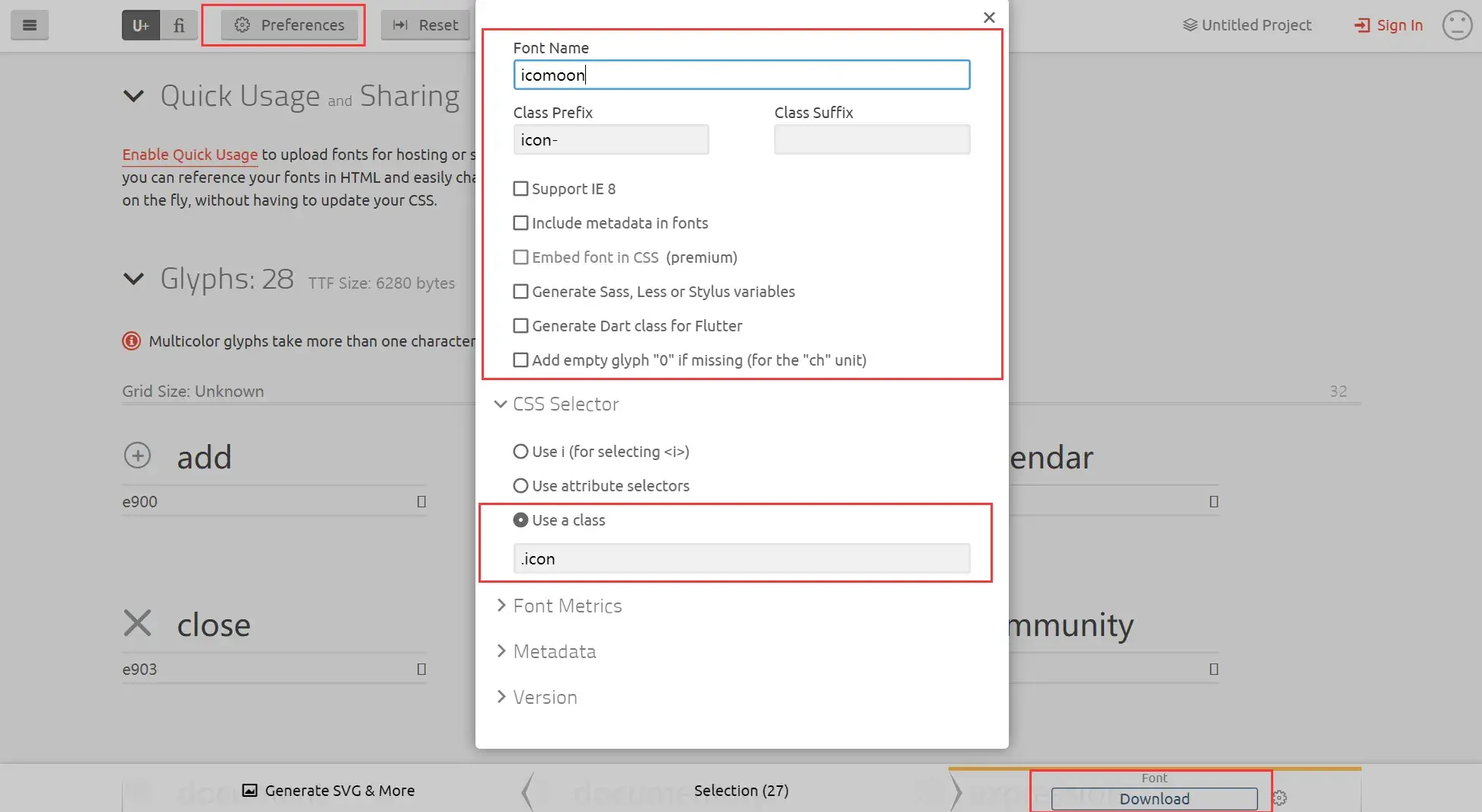This screenshot has height=812, width=1482.
Task: Click Enable Quick Usage link
Action: coord(190,154)
